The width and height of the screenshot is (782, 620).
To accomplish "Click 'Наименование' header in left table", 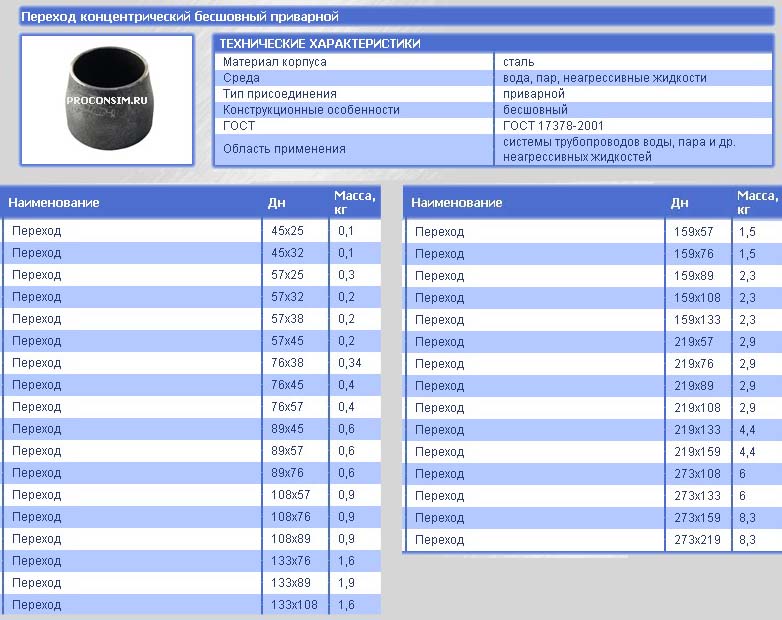I will (x=54, y=203).
